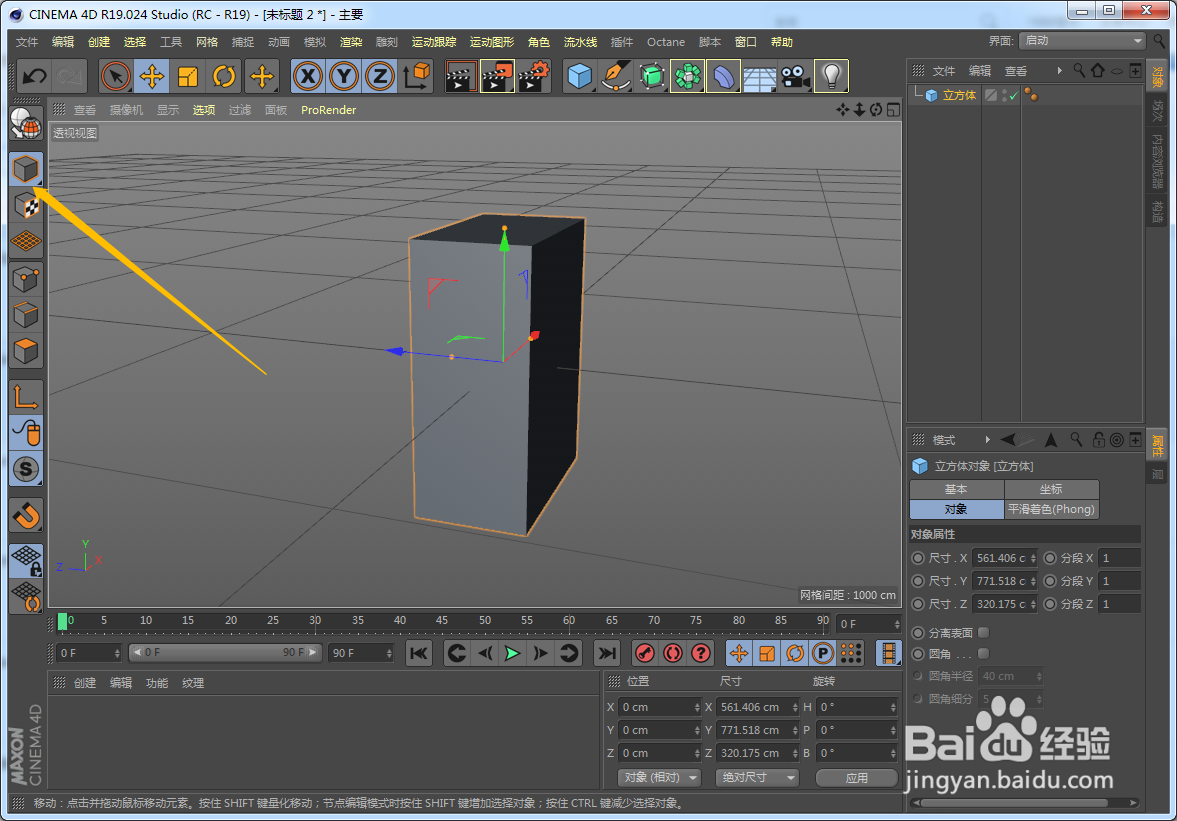Viewport: 1177px width, 821px height.
Task: Open the 创建 menu
Action: 99,42
